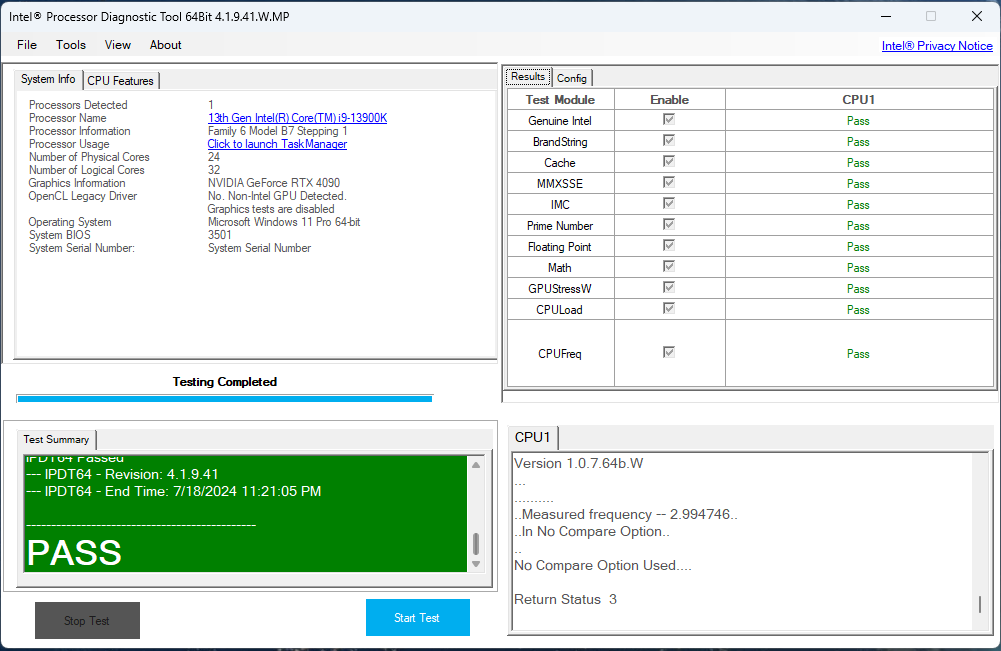
Task: Click the Version 1.0.7.64b.W line
Action: (x=578, y=463)
